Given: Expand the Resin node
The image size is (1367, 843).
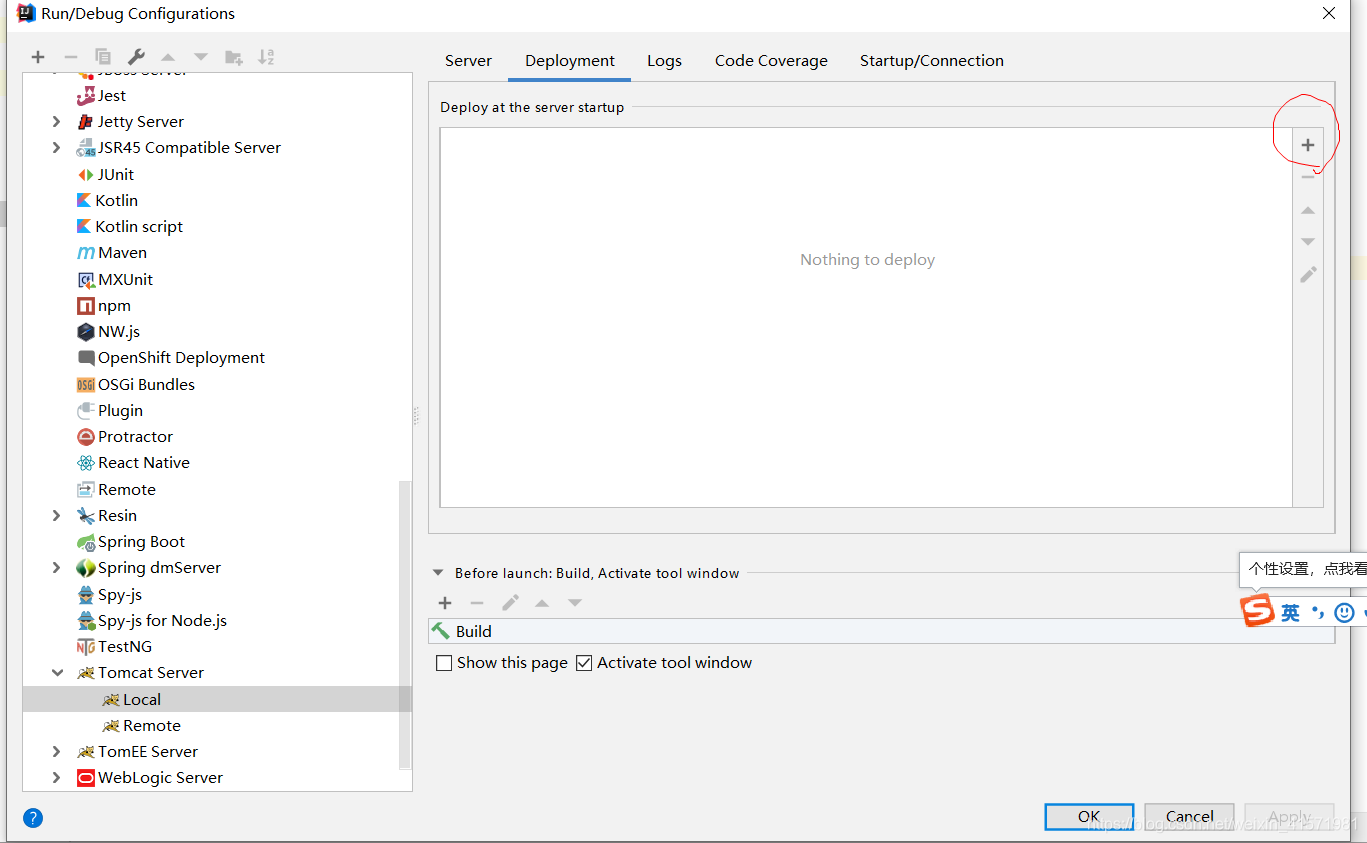Looking at the screenshot, I should pos(56,516).
